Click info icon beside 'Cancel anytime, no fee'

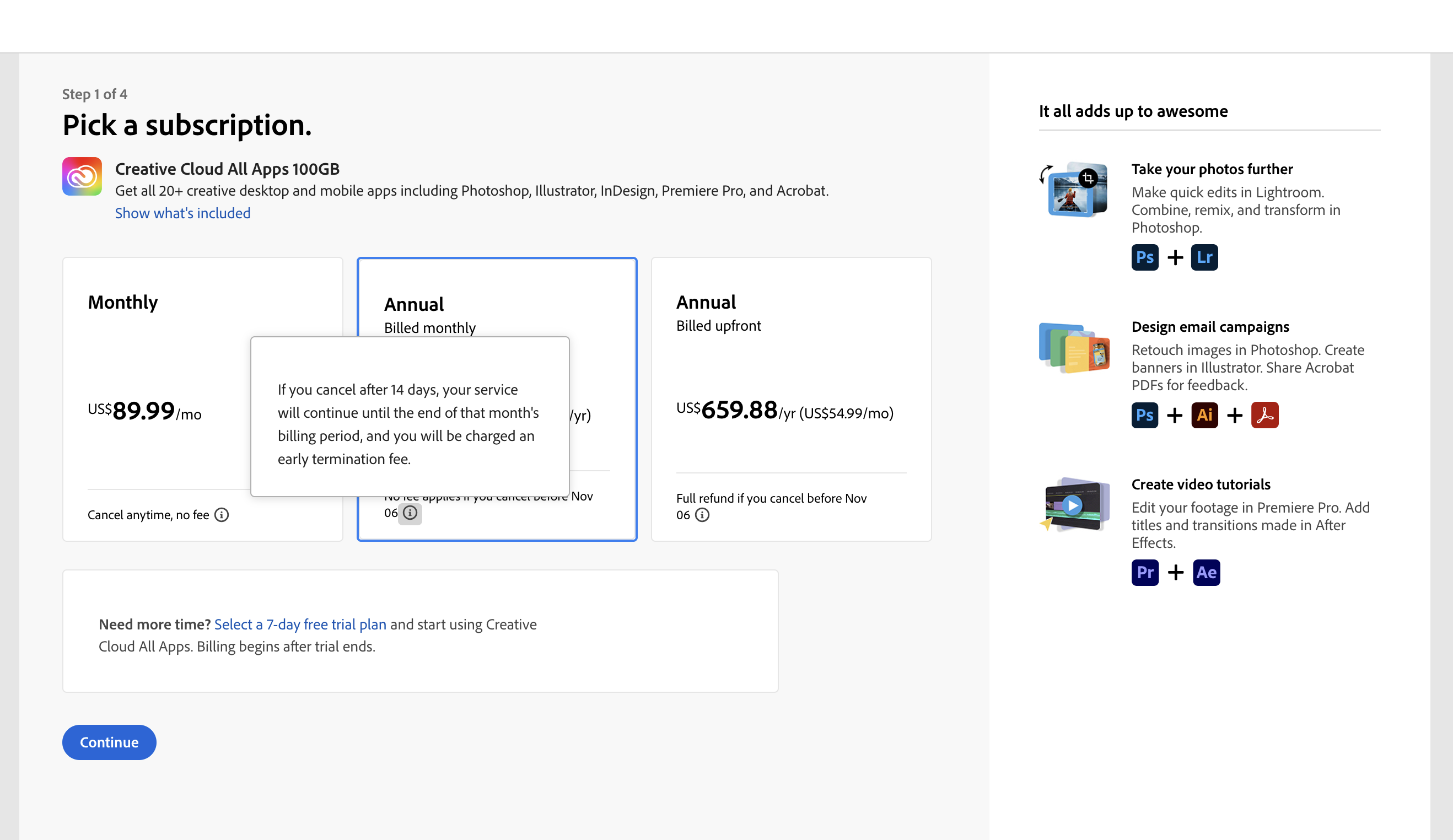(x=222, y=515)
